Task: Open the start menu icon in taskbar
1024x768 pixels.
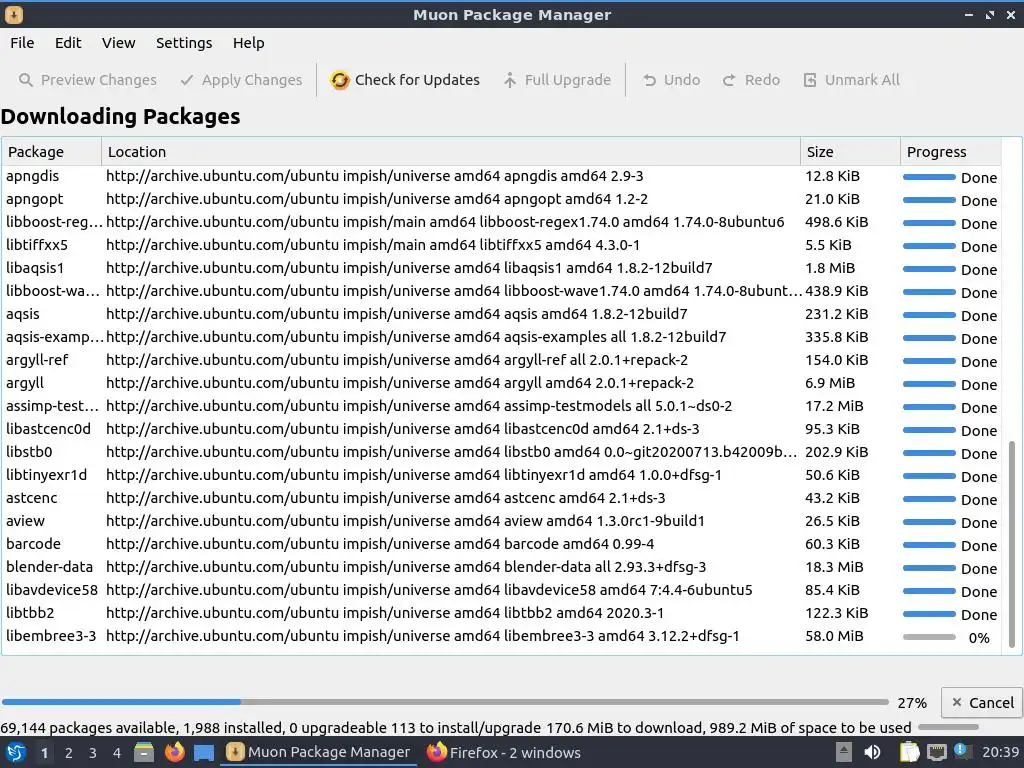Action: coord(15,752)
